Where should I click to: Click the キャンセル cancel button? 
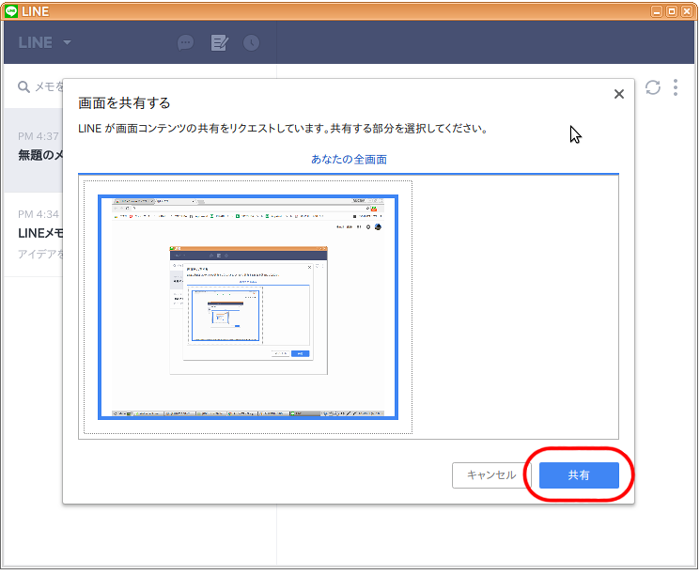point(491,475)
